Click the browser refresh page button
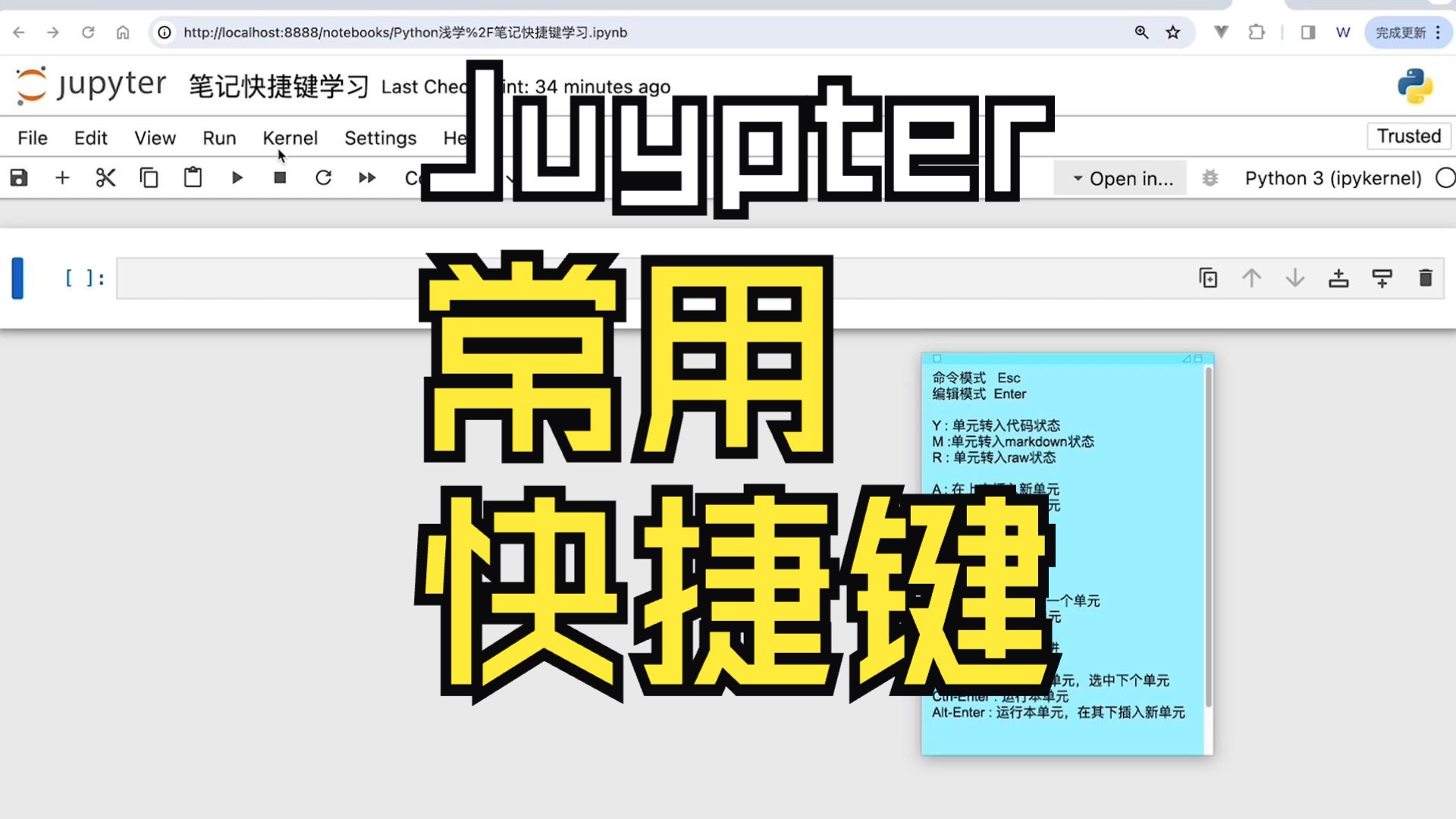Image resolution: width=1456 pixels, height=819 pixels. (88, 32)
